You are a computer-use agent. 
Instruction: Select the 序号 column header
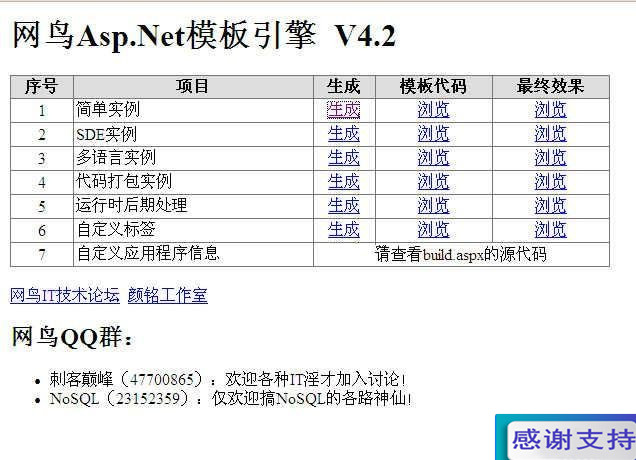click(42, 86)
